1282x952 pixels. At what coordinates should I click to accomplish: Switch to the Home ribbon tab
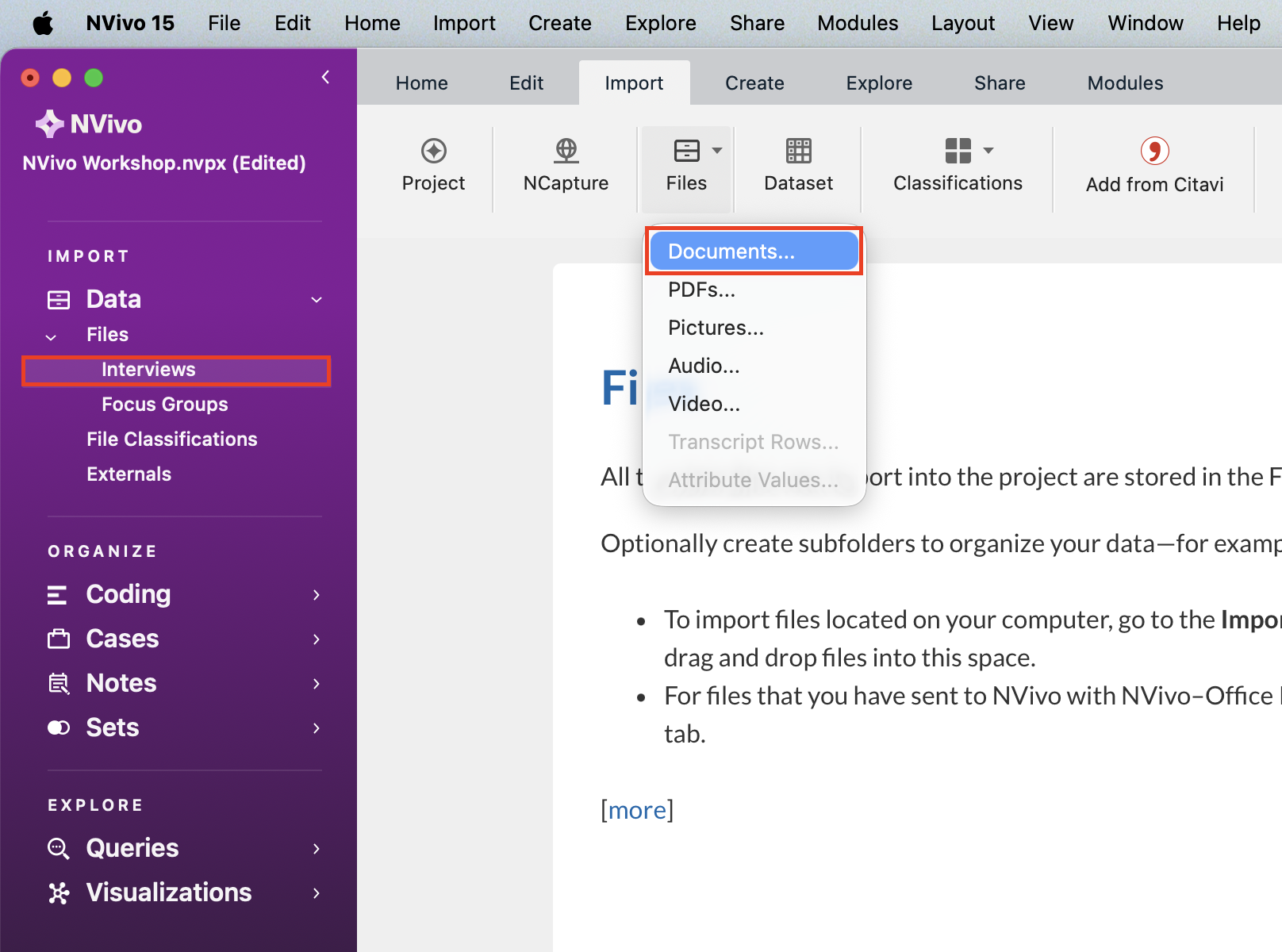422,83
